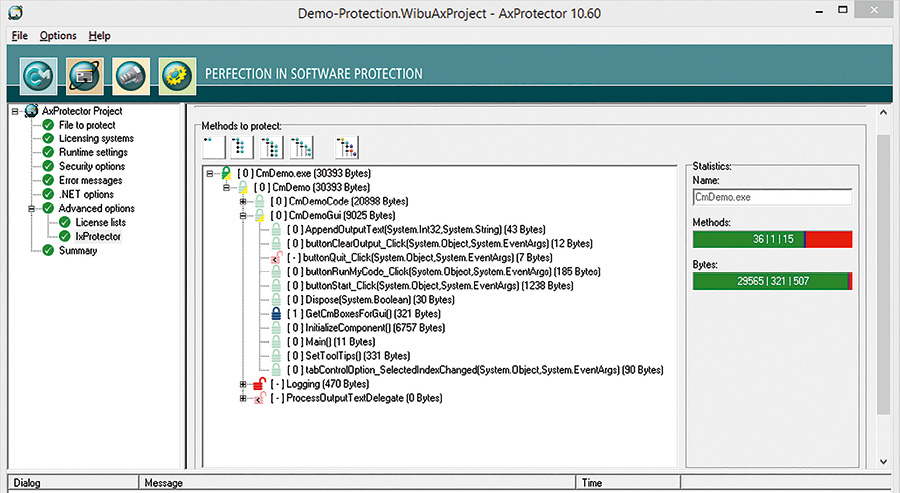900x493 pixels.
Task: Click the green check beside File to protect
Action: (x=48, y=125)
